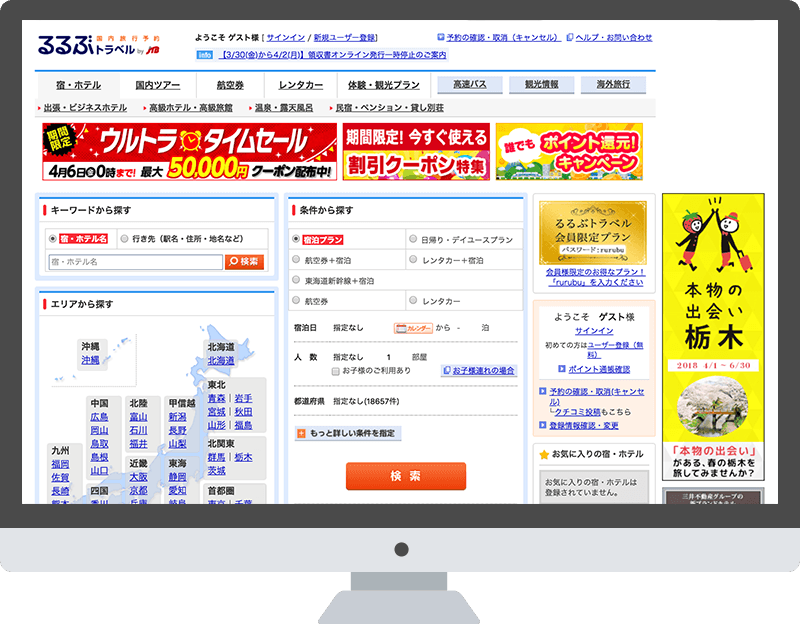
Task: Click the 宿・ホテル名 keyword input field
Action: (x=135, y=262)
